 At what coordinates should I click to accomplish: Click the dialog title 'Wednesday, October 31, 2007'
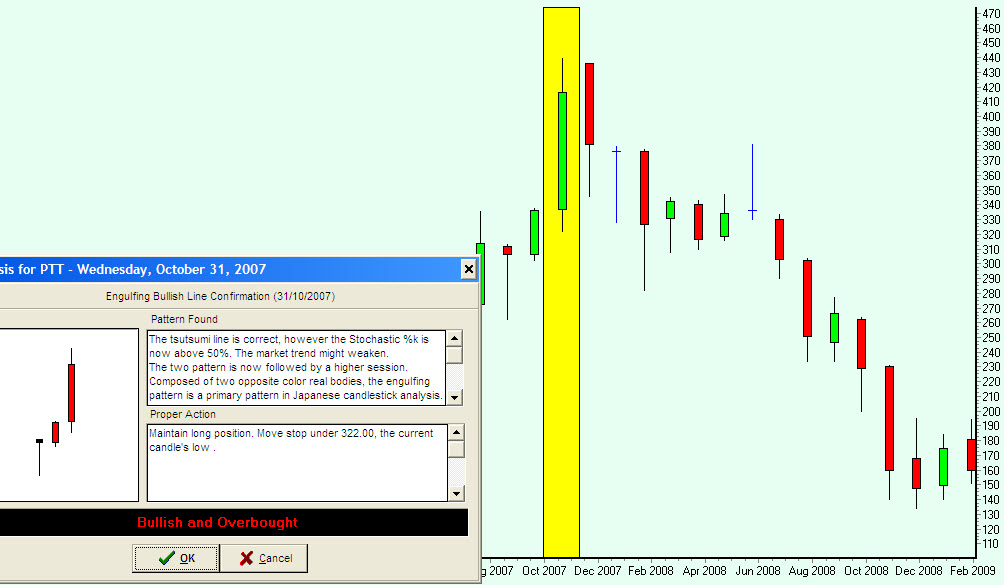(172, 269)
